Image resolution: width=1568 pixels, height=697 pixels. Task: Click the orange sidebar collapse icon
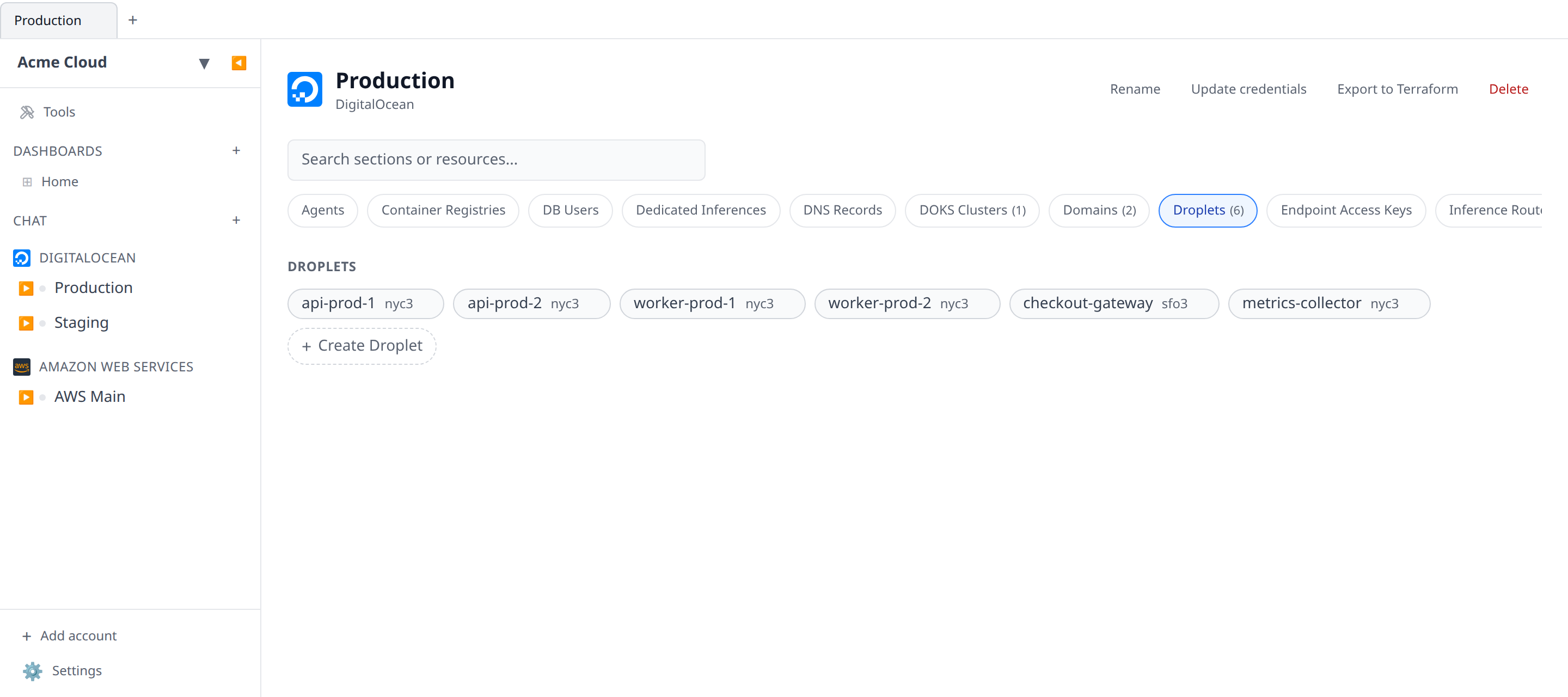point(238,63)
